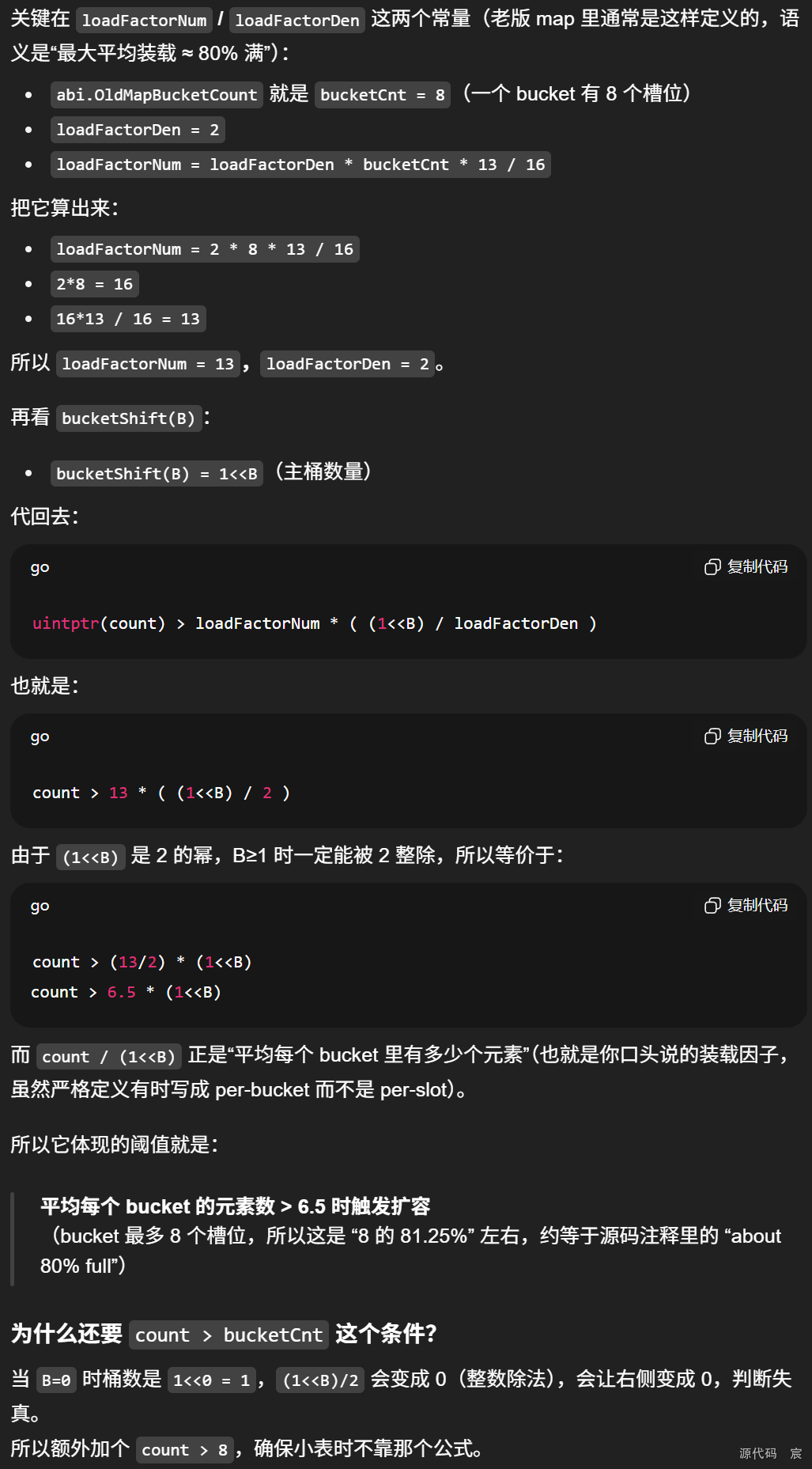Screen dimensions: 812x1469
Task: Click the 宸 label in the bottom right corner
Action: point(796,1453)
